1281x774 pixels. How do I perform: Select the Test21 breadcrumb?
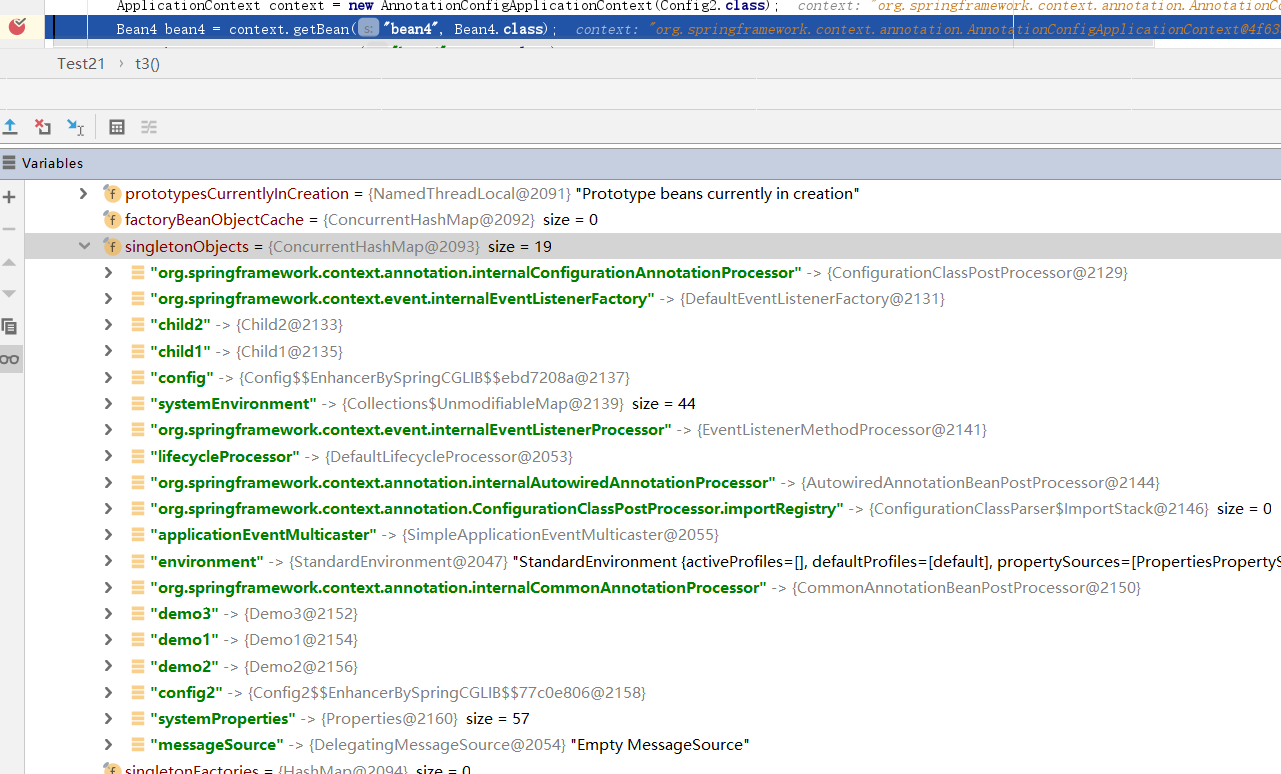pyautogui.click(x=81, y=64)
